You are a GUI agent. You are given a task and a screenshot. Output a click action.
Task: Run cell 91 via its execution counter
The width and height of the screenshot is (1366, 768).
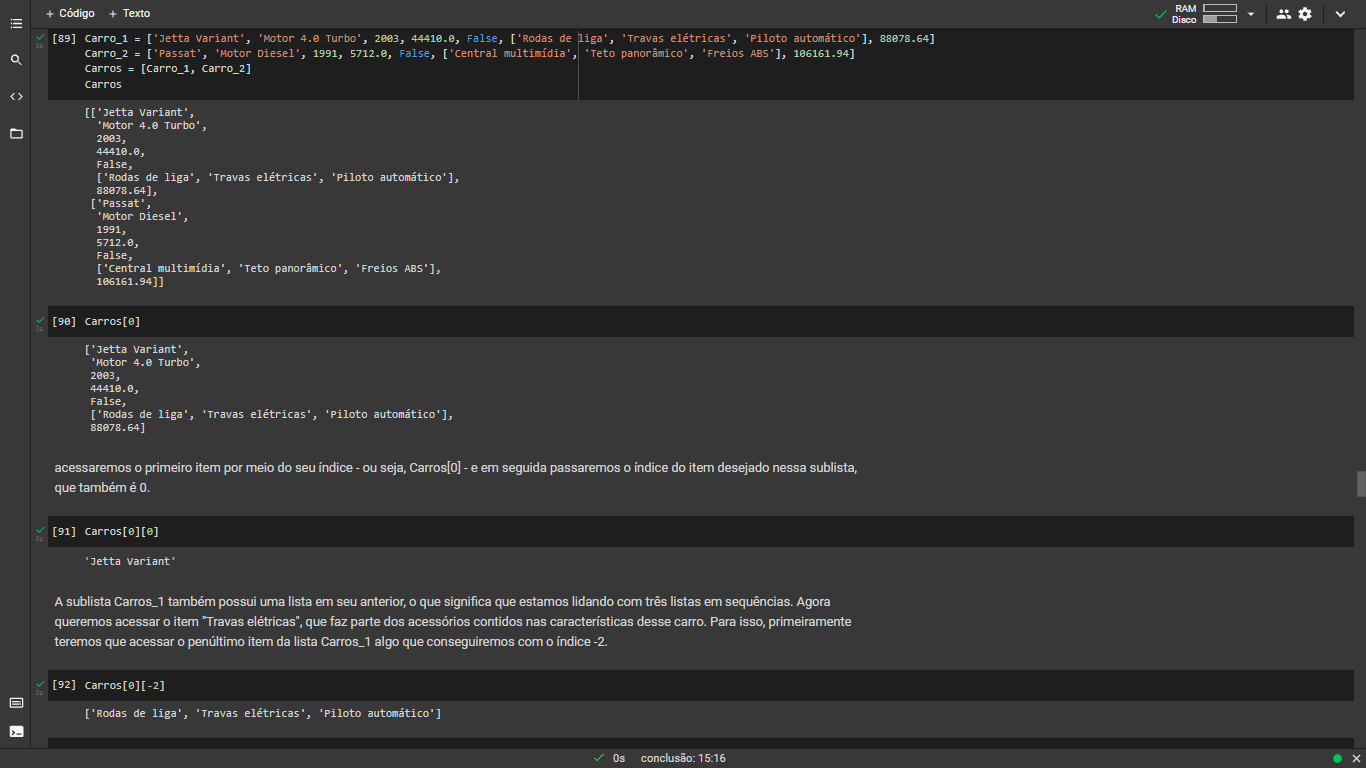pos(64,531)
